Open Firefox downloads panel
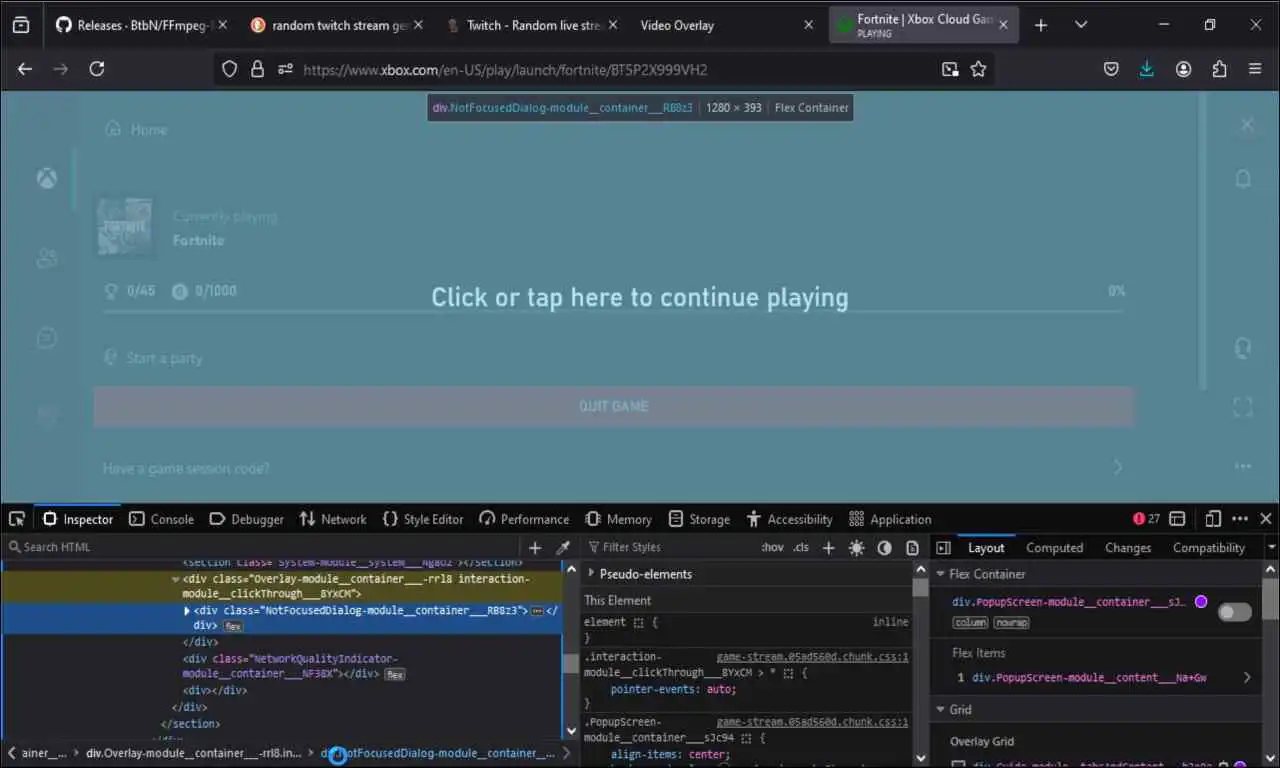The height and width of the screenshot is (768, 1280). [x=1147, y=69]
